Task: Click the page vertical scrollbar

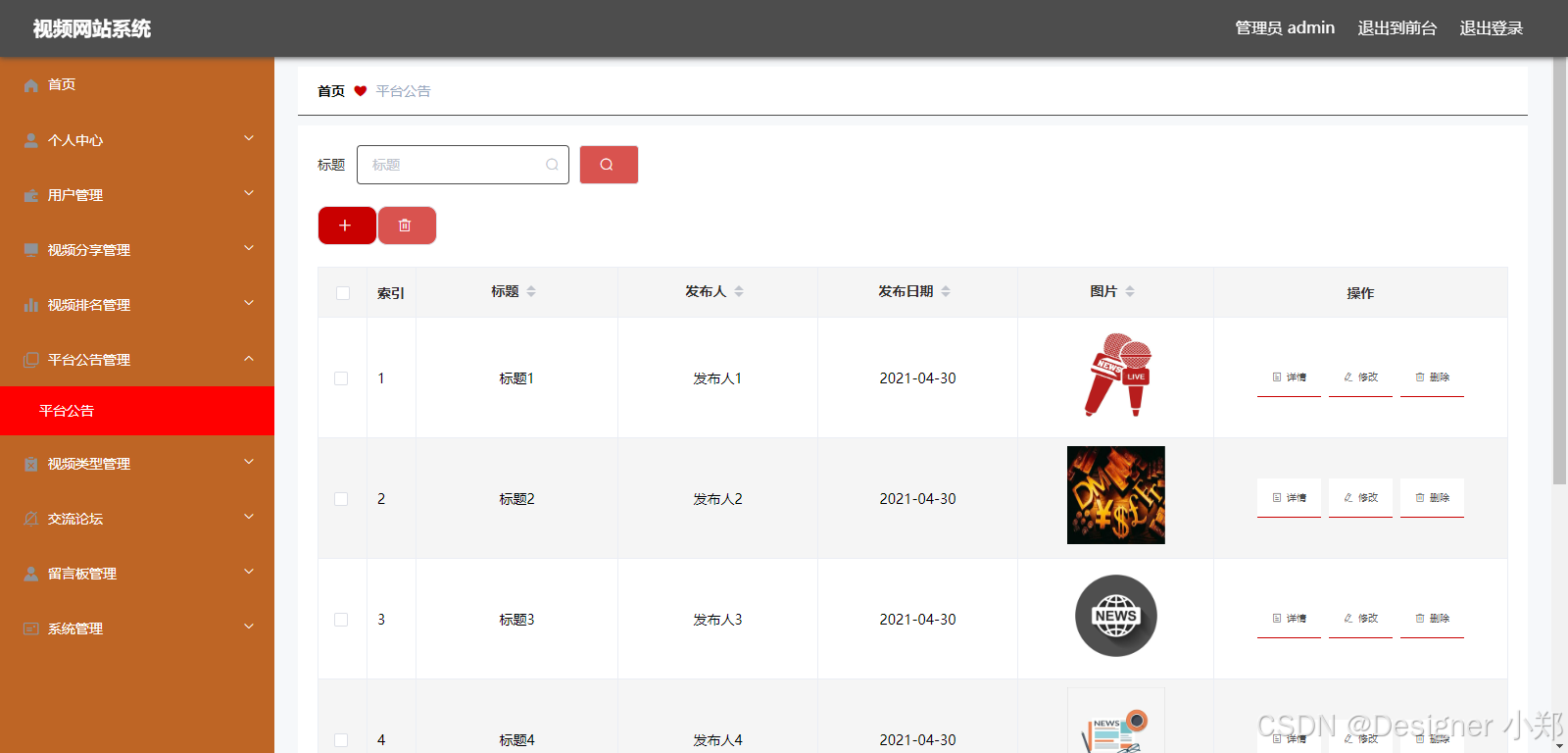Action: click(1560, 272)
